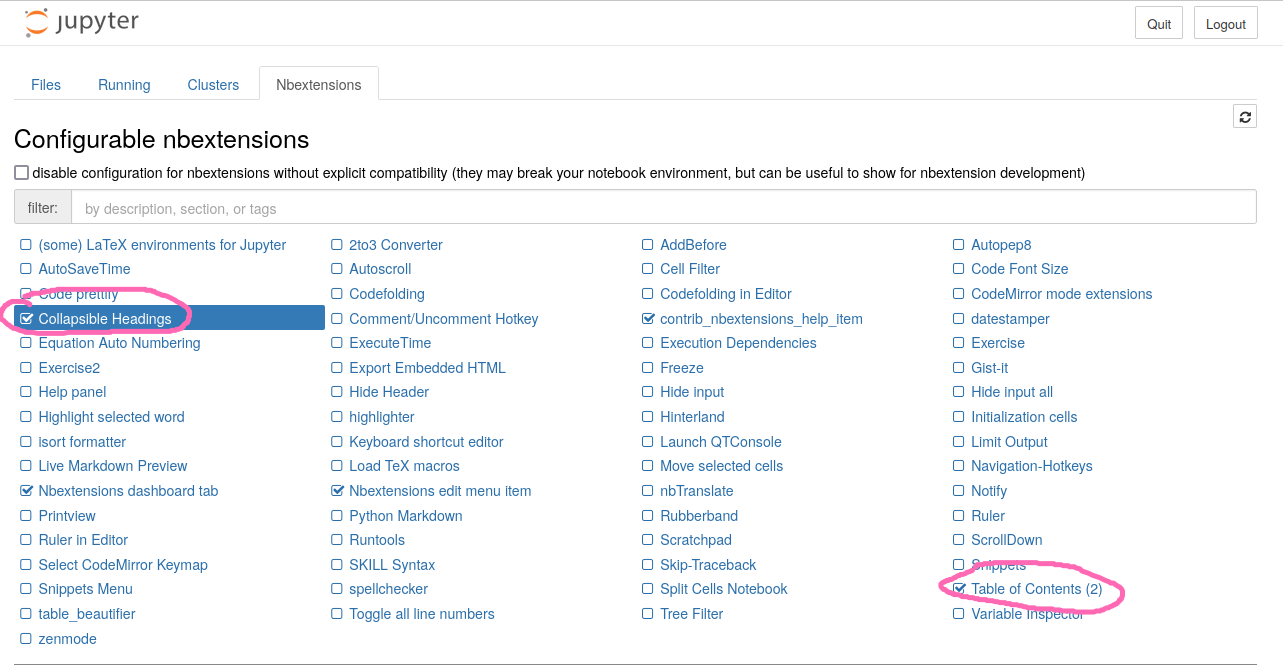This screenshot has height=667, width=1283.
Task: Enable the ExecuteTime extension checkbox
Action: pos(338,343)
